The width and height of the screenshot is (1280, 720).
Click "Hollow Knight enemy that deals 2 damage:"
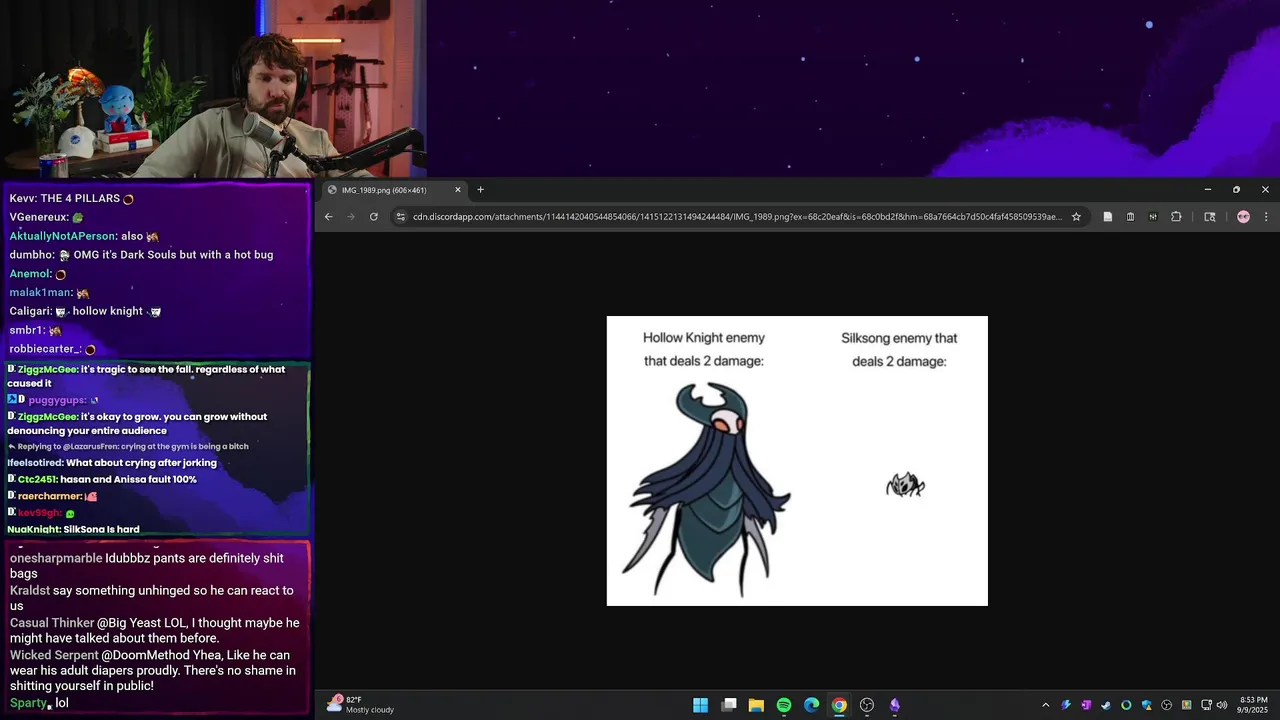click(703, 349)
